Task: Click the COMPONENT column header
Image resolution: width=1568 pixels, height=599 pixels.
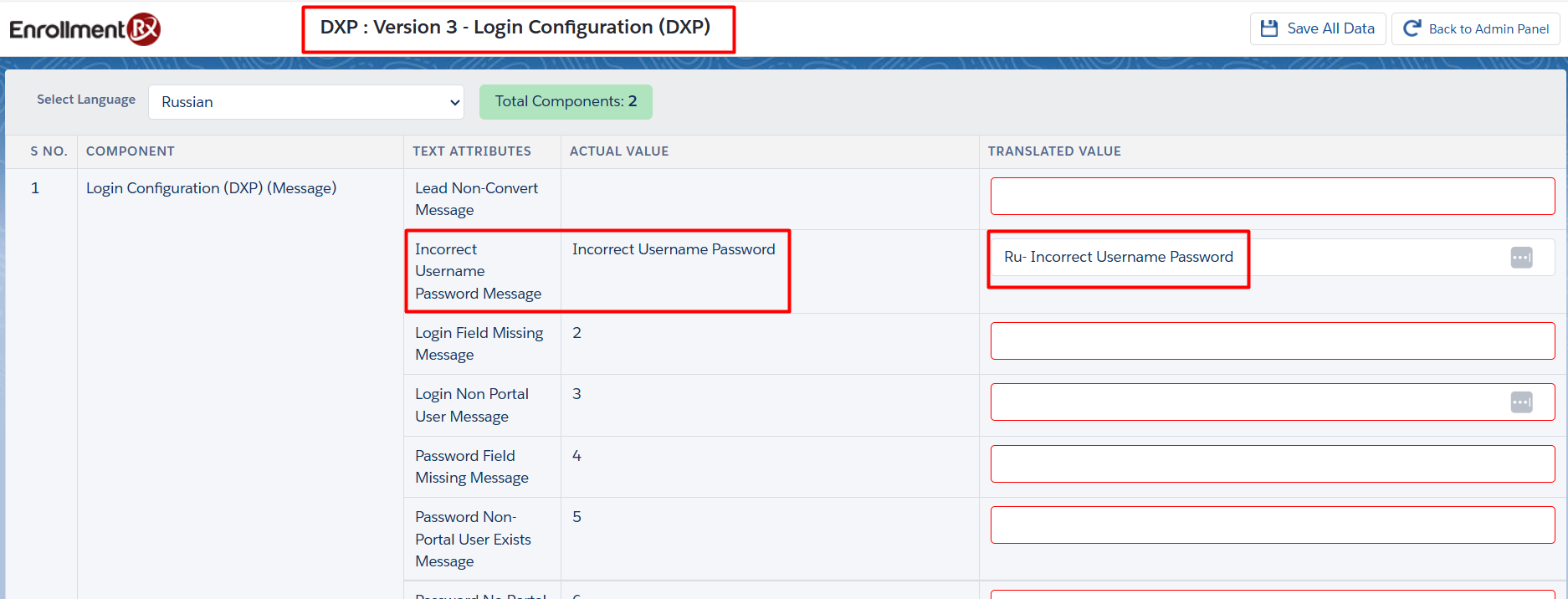Action: pos(131,151)
